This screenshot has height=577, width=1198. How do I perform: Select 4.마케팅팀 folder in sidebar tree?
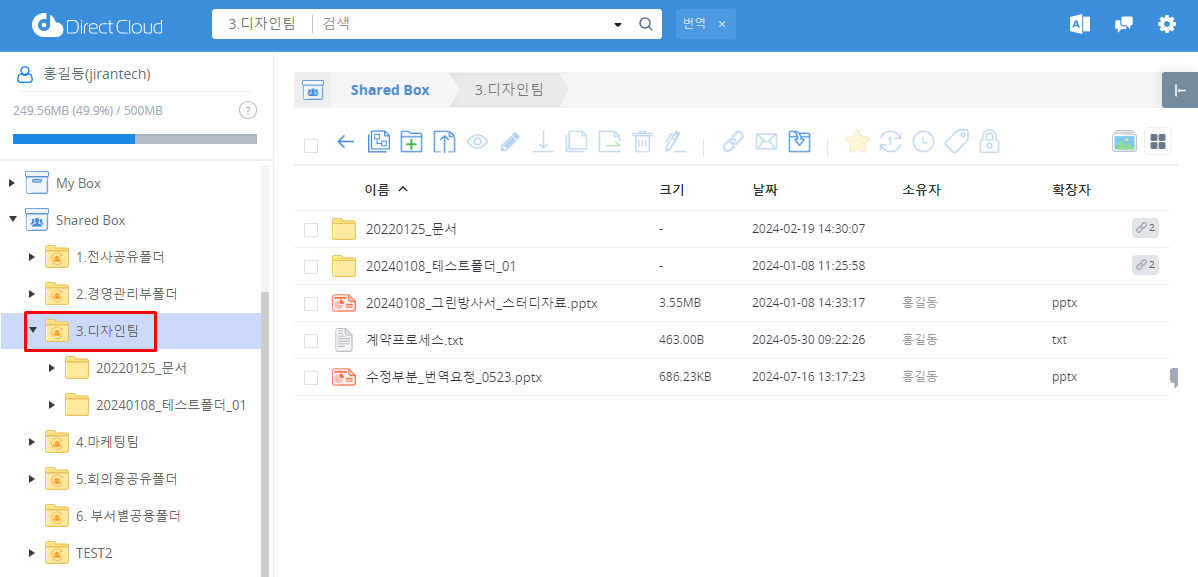click(107, 441)
